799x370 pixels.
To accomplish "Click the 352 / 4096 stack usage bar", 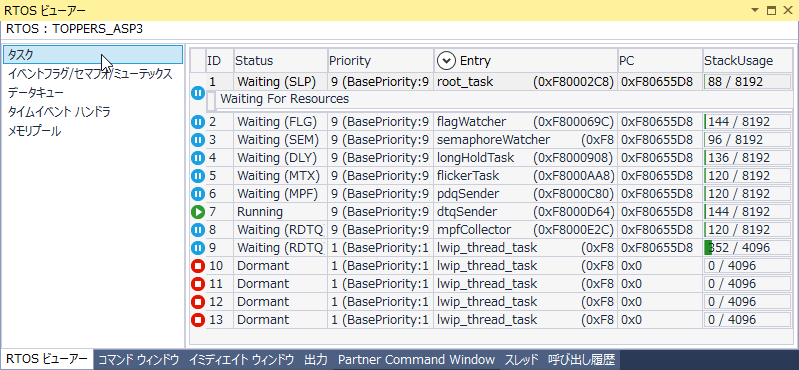I will click(748, 248).
